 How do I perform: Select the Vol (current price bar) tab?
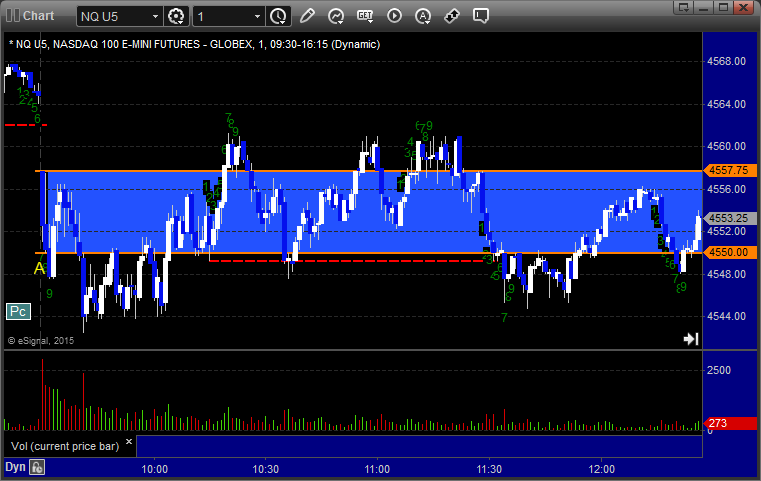click(x=65, y=446)
